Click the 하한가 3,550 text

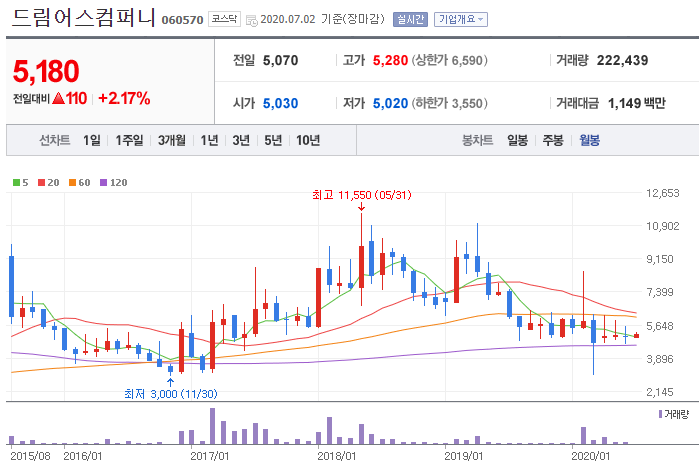click(449, 103)
